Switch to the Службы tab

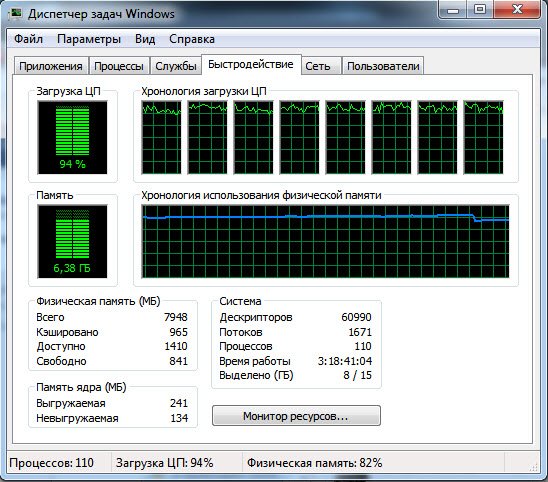pos(176,66)
